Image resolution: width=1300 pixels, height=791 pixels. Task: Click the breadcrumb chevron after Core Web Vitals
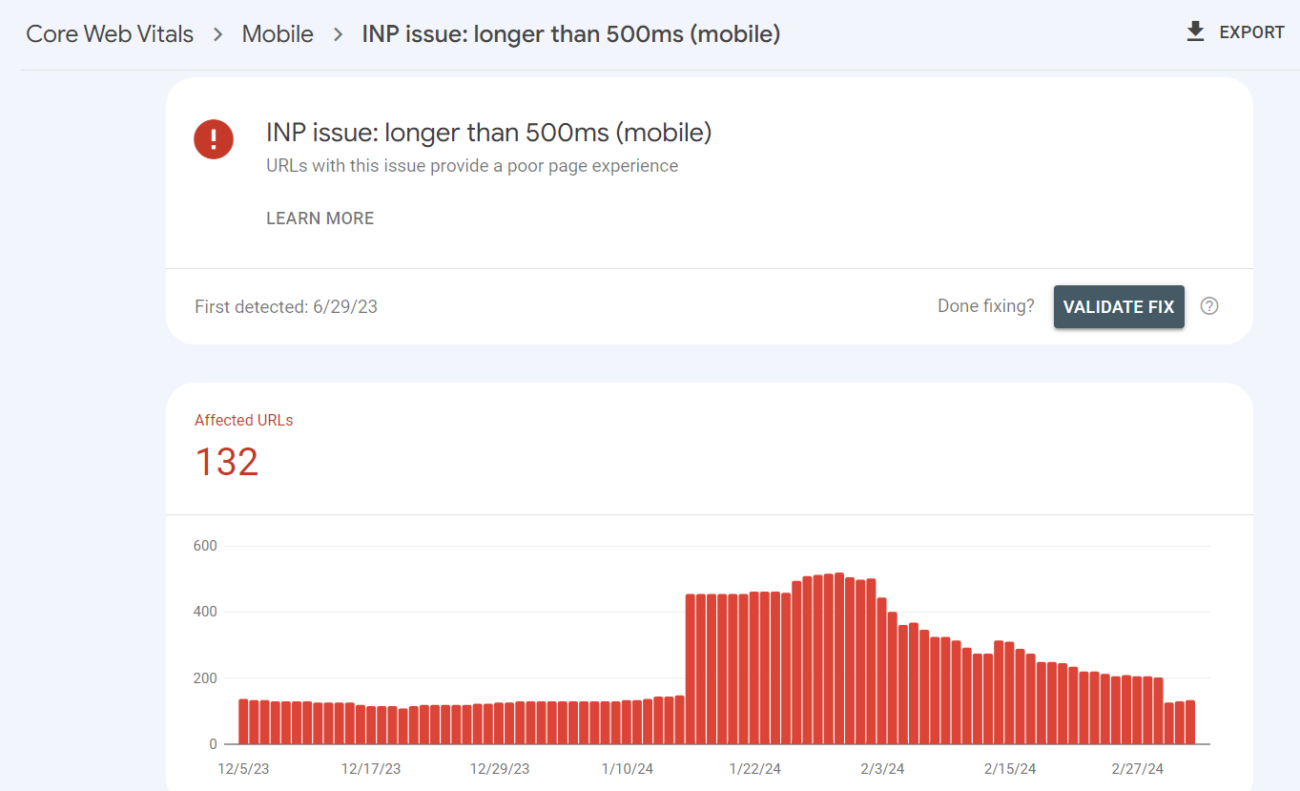click(x=218, y=34)
